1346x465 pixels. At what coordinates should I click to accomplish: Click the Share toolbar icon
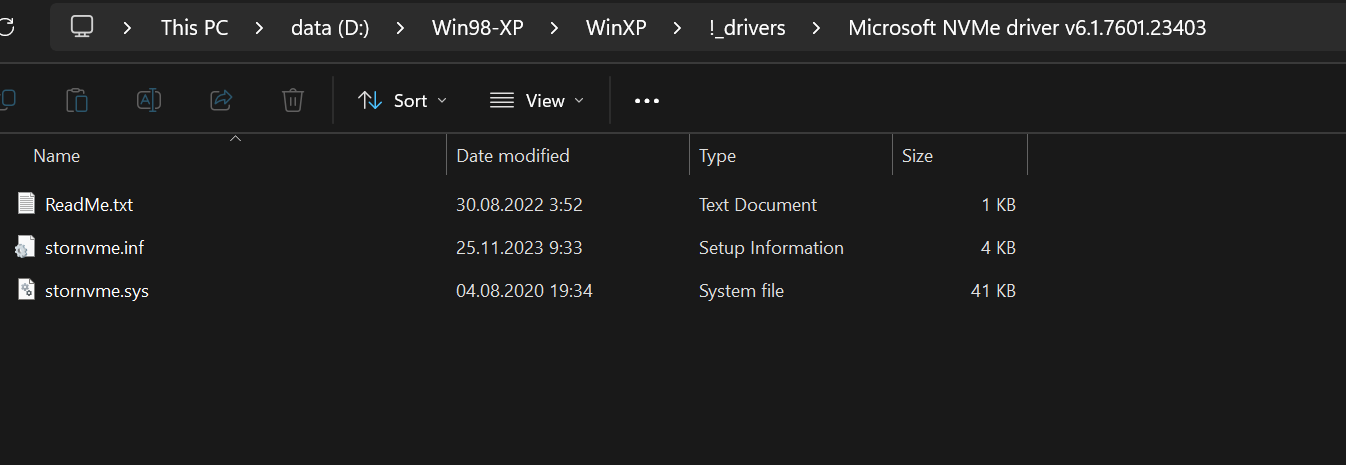click(x=221, y=100)
